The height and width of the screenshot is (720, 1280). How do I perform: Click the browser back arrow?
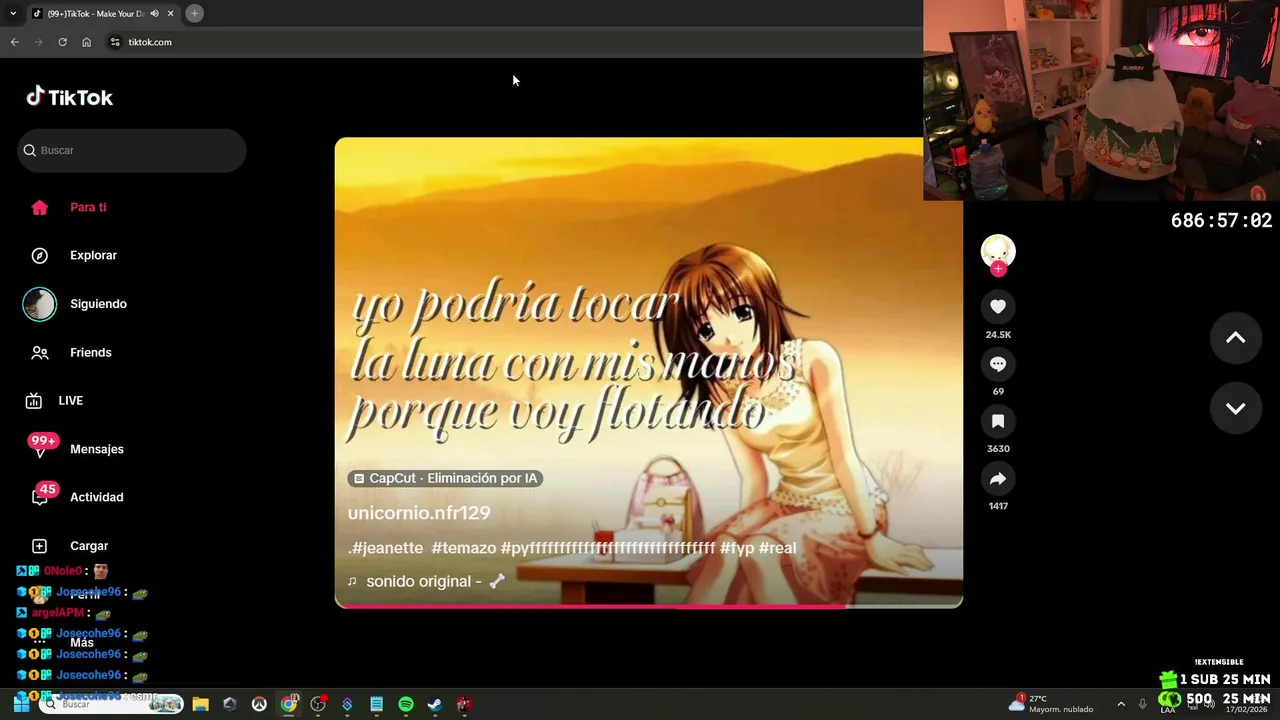click(x=14, y=42)
